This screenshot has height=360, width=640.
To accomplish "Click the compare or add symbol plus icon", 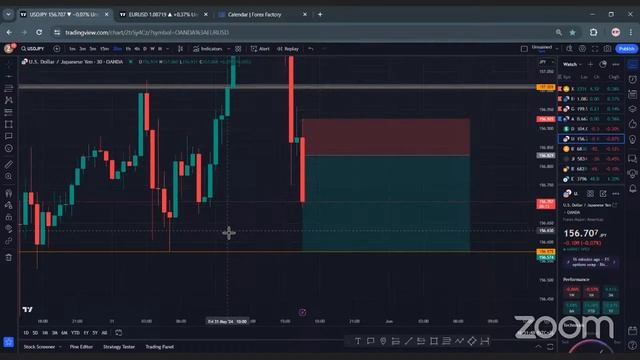I will click(57, 49).
